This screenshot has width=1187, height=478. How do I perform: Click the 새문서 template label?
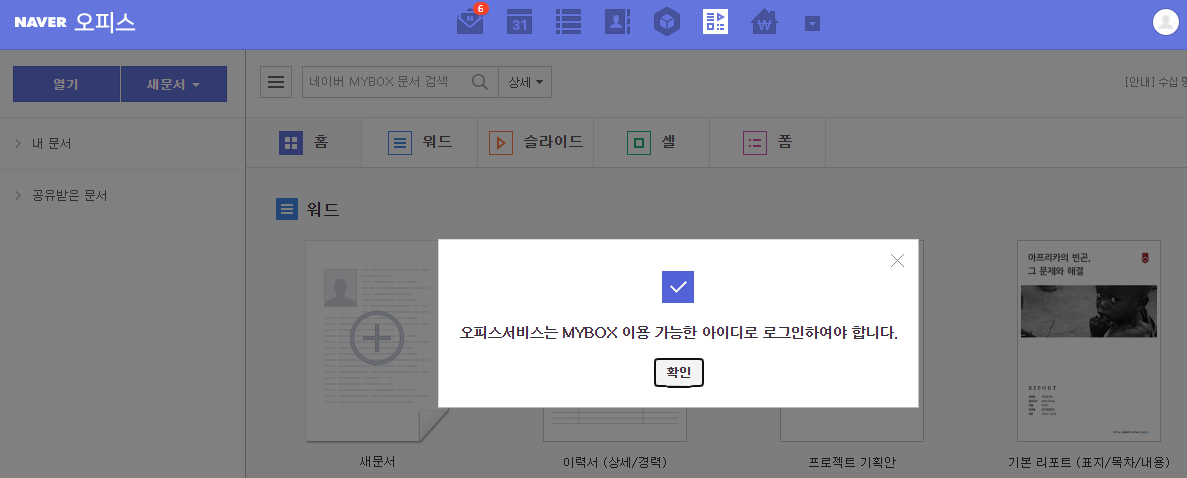pos(377,461)
